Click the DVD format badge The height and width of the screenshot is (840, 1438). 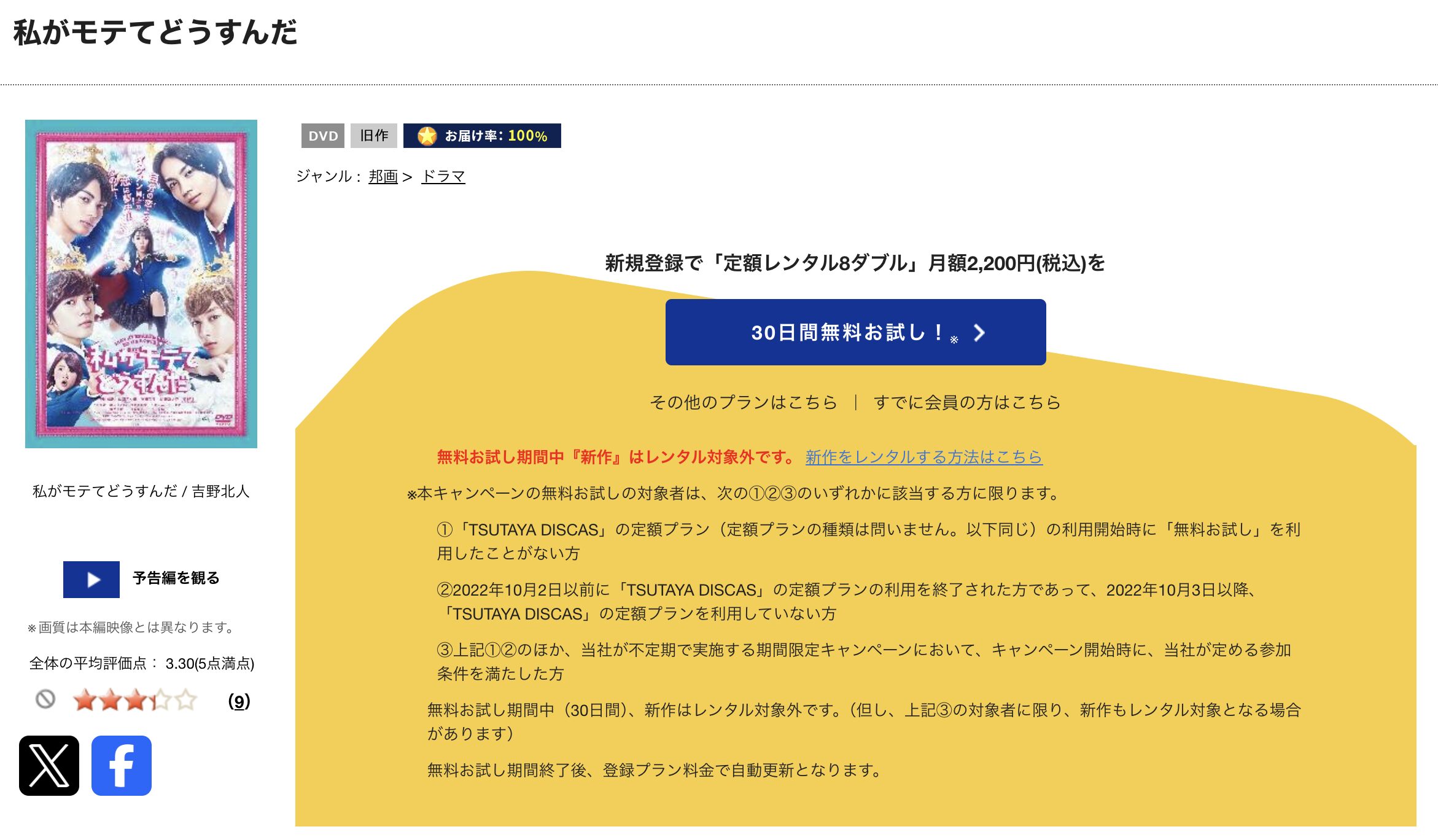pos(323,136)
